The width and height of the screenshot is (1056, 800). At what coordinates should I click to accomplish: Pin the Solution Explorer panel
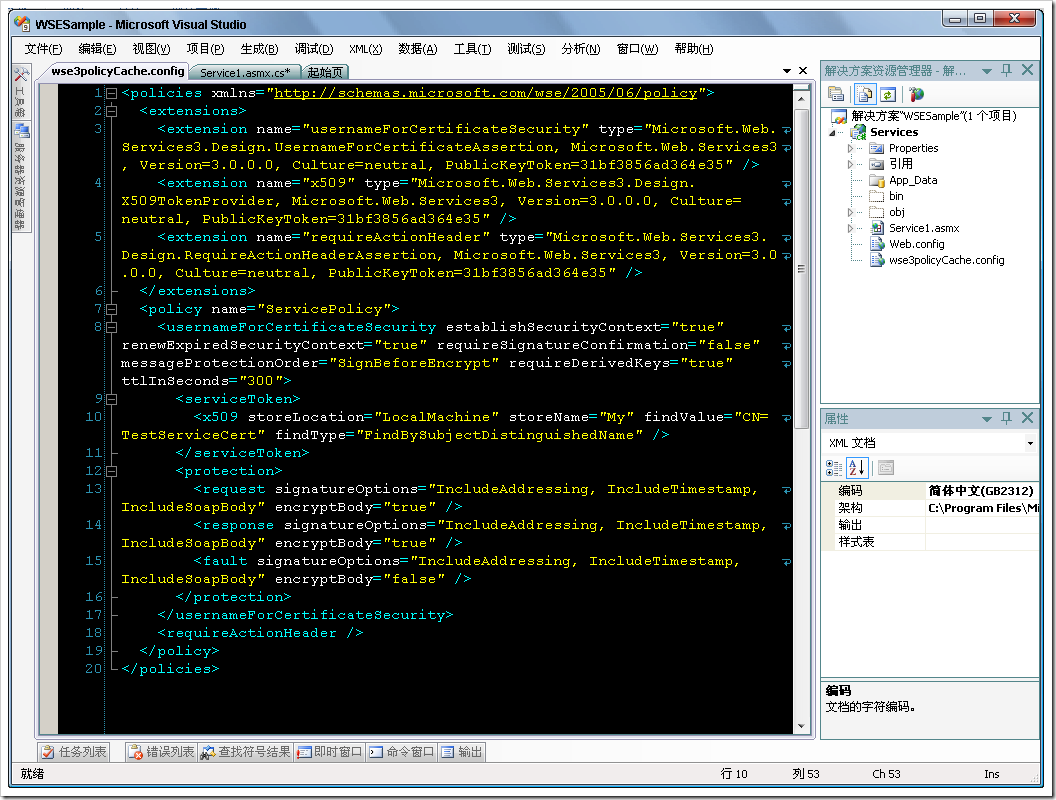1006,70
